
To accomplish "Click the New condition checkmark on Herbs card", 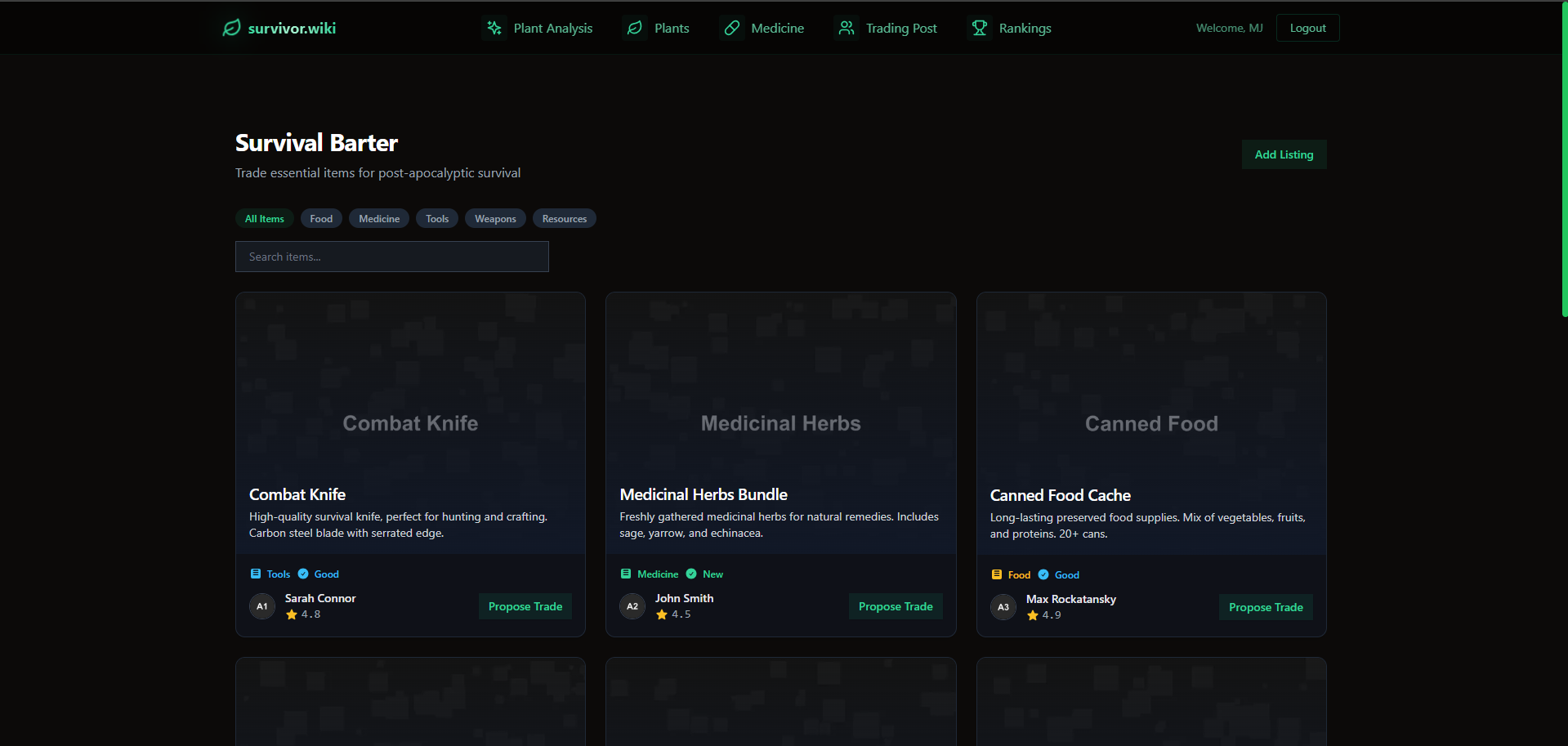I will pos(691,574).
